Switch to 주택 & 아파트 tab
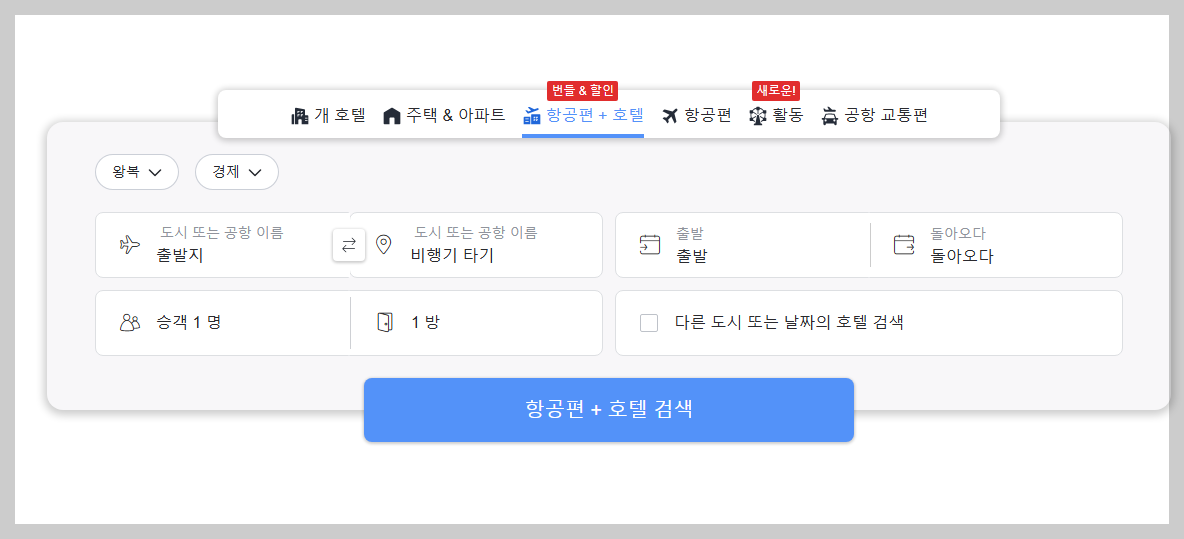This screenshot has height=539, width=1184. (x=444, y=116)
